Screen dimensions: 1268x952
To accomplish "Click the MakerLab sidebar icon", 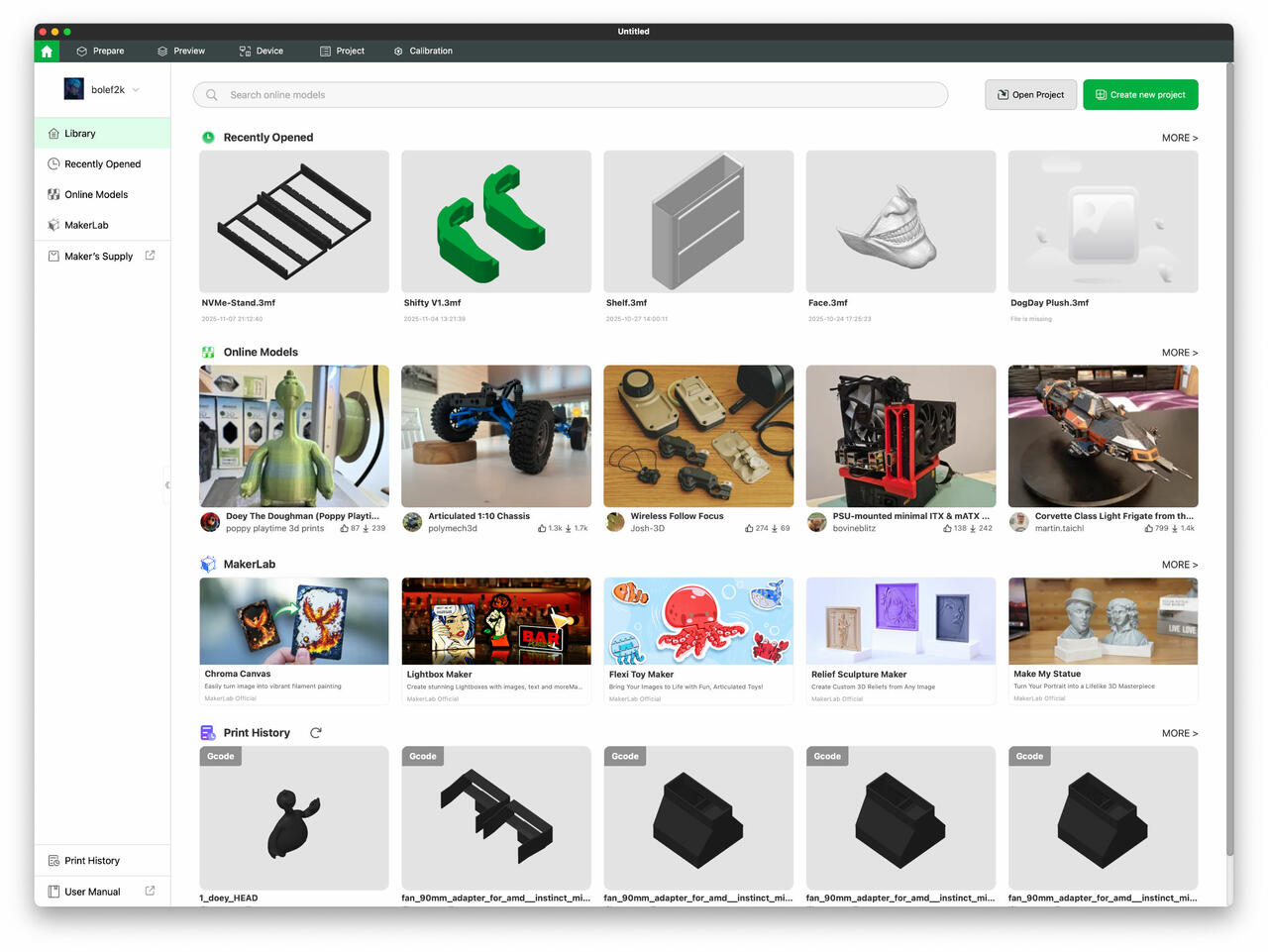I will click(53, 225).
